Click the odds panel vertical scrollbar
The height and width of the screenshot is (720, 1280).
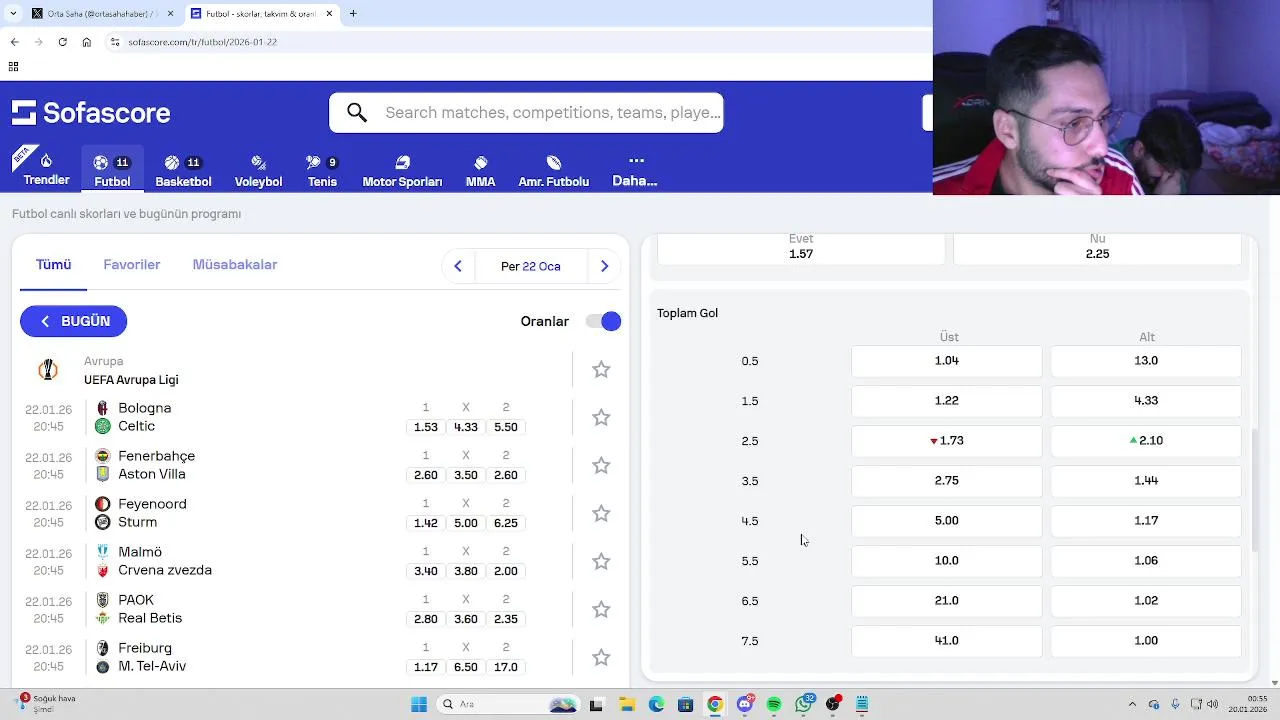click(1255, 490)
